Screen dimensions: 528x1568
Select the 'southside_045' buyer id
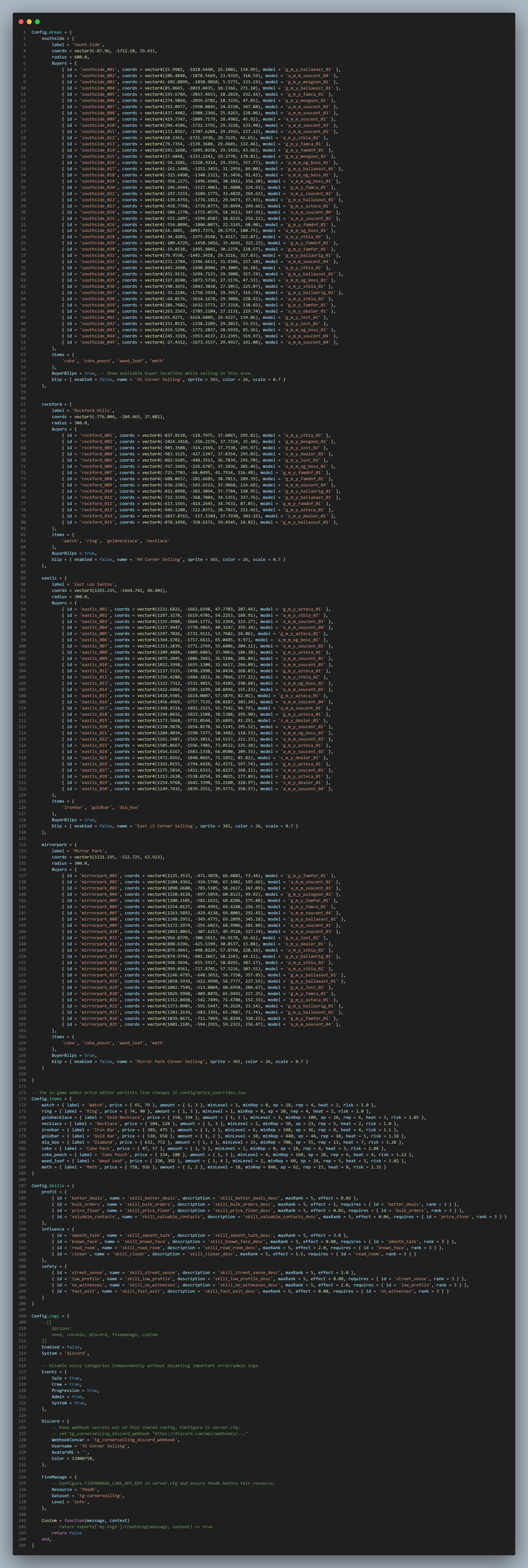click(98, 342)
